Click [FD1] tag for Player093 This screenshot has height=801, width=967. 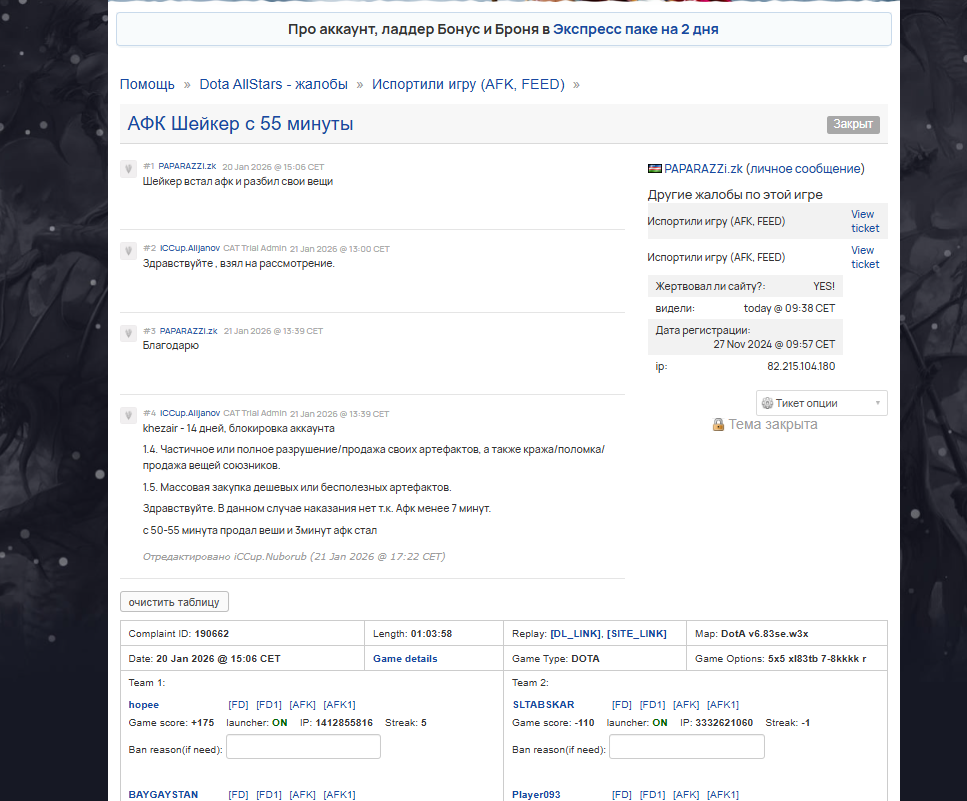(652, 795)
